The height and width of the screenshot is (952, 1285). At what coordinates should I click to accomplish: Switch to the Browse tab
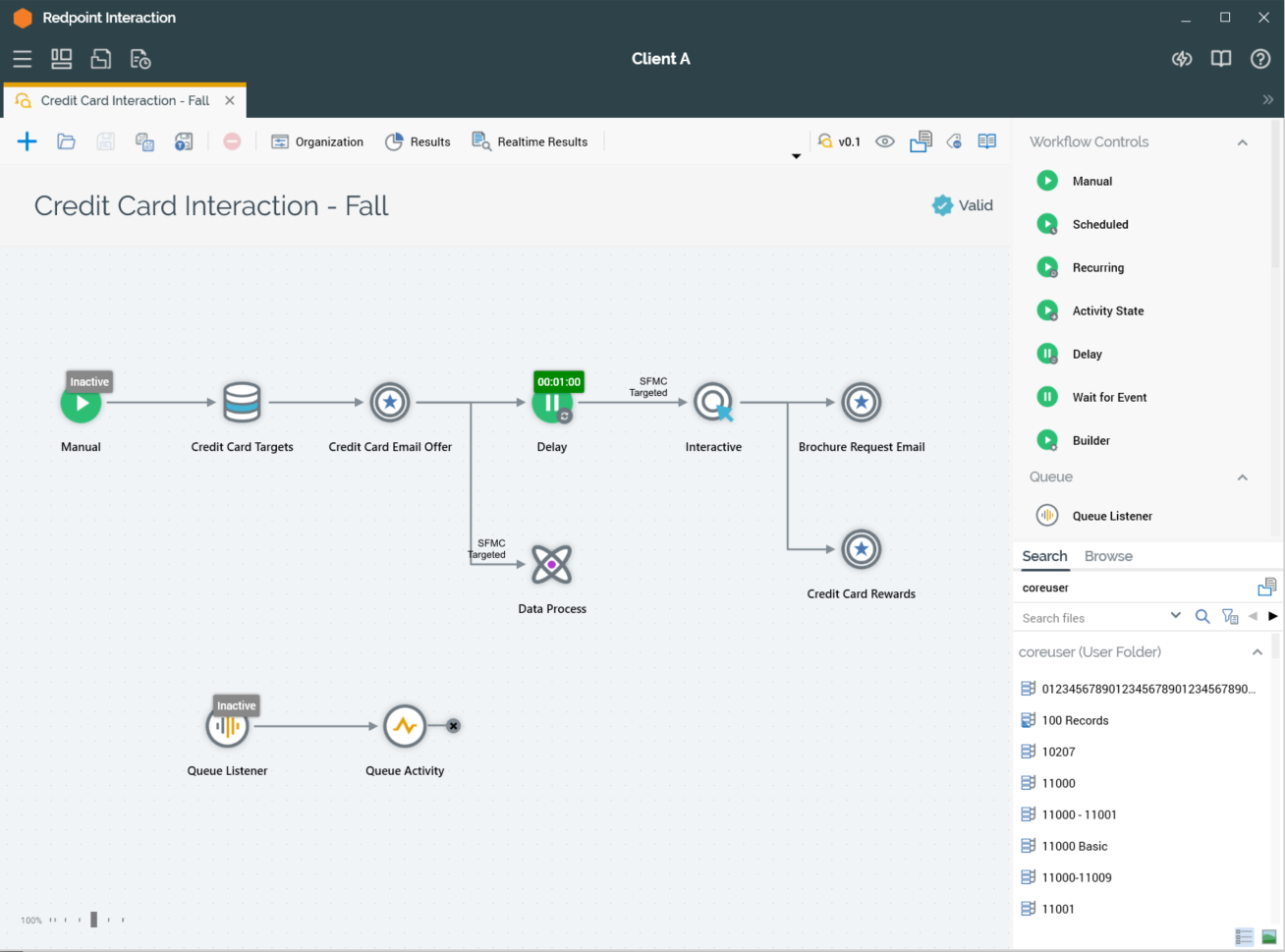[1108, 556]
